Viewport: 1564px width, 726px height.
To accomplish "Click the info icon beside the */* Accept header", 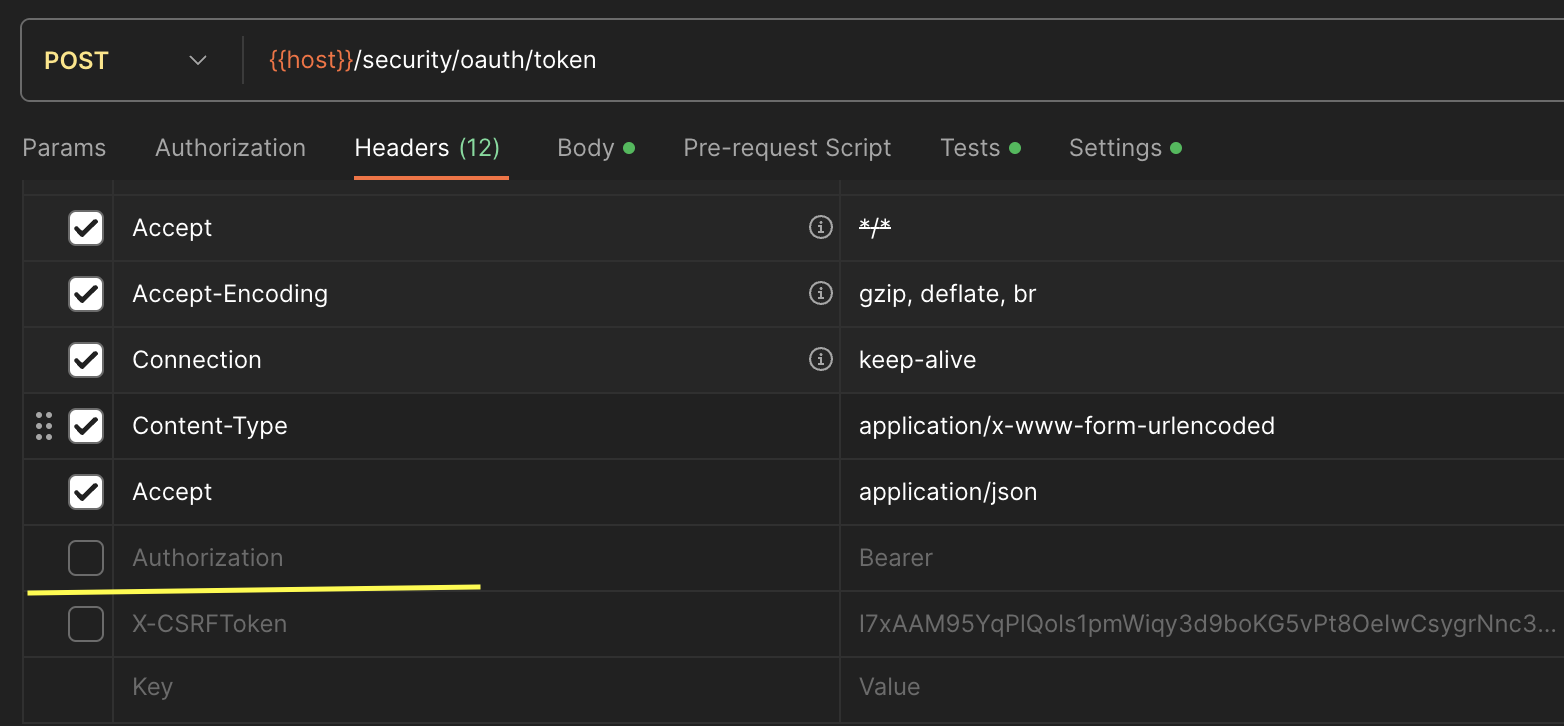I will click(820, 228).
